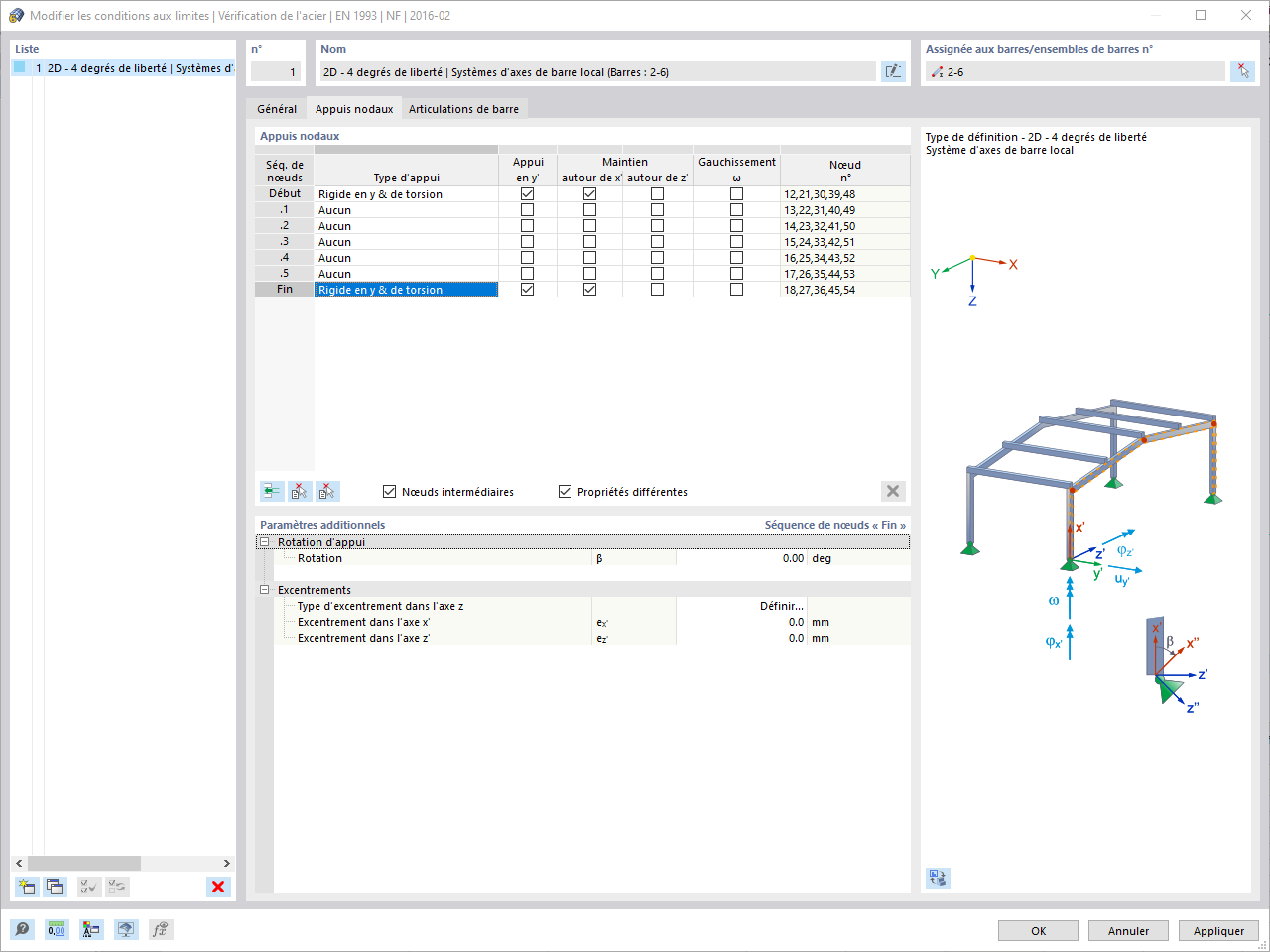The height and width of the screenshot is (952, 1270).
Task: Open the display properties color icon
Action: pos(91,929)
